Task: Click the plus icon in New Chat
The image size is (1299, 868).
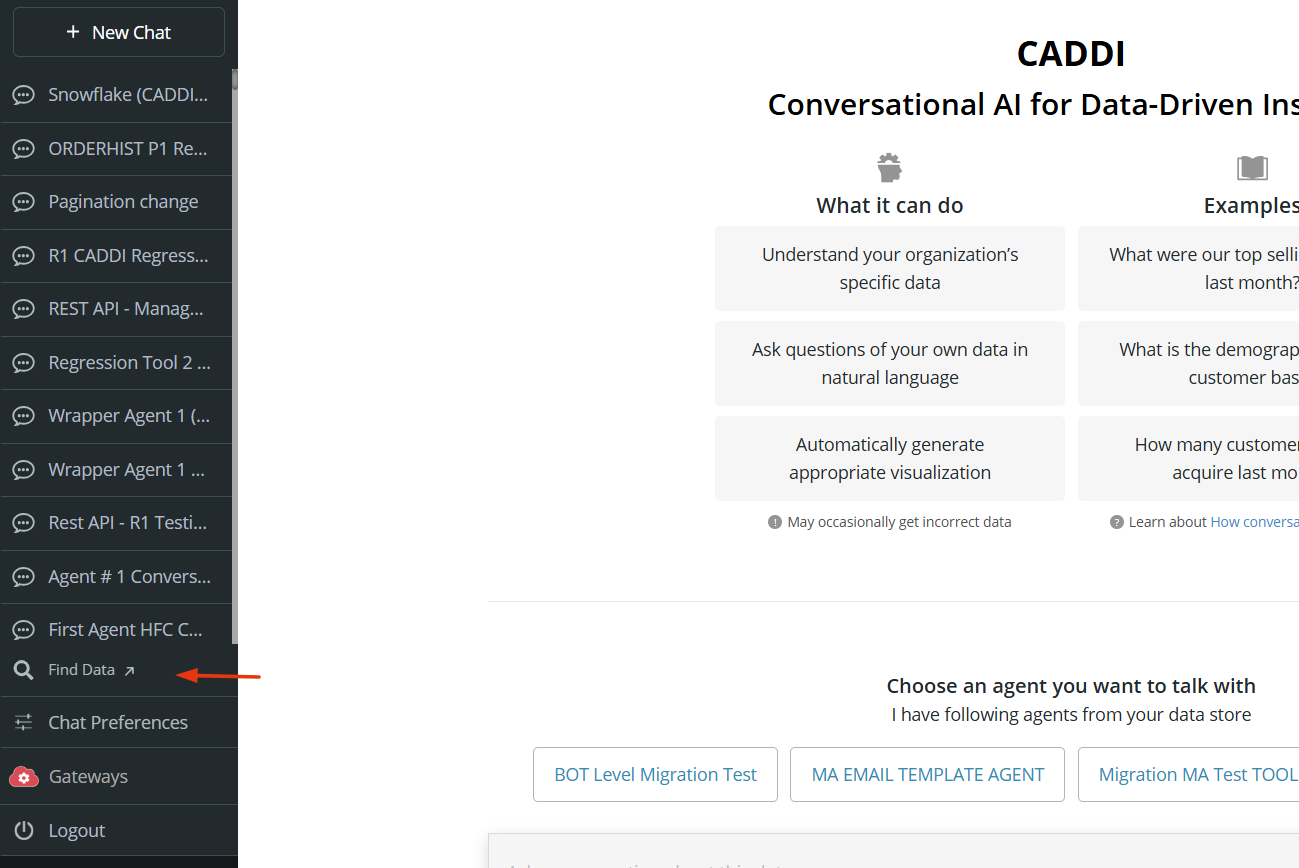Action: (x=73, y=32)
